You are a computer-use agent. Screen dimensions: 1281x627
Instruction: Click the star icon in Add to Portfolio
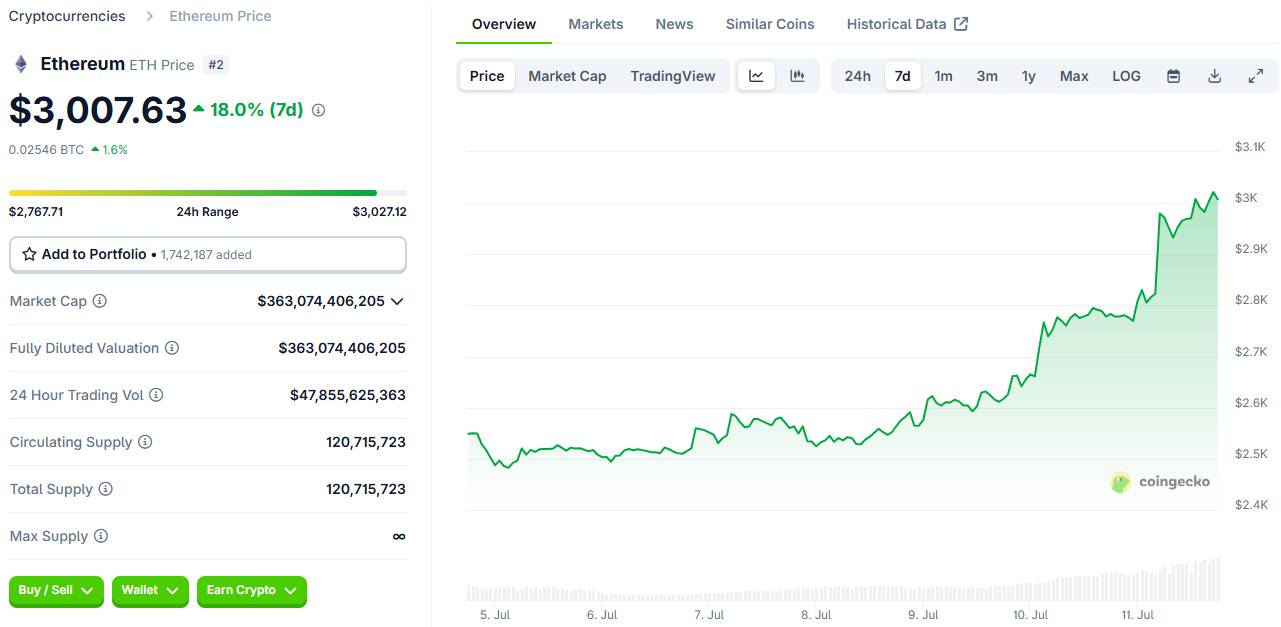click(x=29, y=254)
